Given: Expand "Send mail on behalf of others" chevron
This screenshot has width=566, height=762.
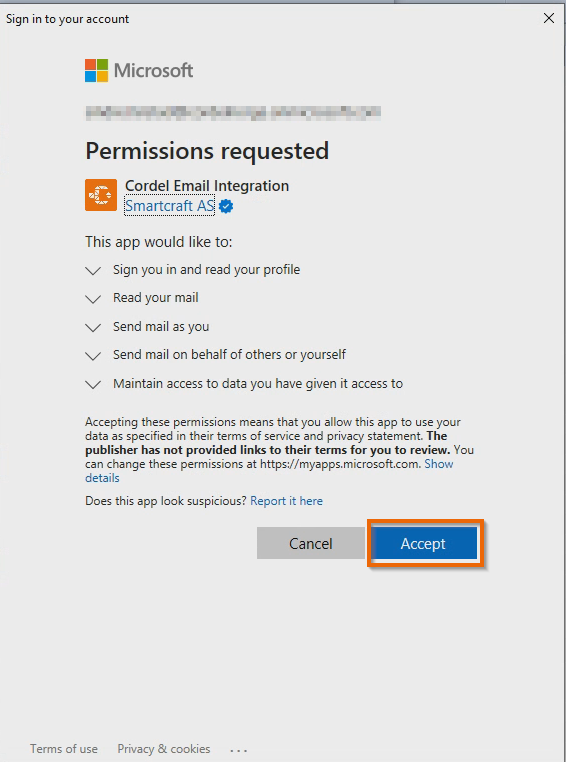Looking at the screenshot, I should point(93,356).
